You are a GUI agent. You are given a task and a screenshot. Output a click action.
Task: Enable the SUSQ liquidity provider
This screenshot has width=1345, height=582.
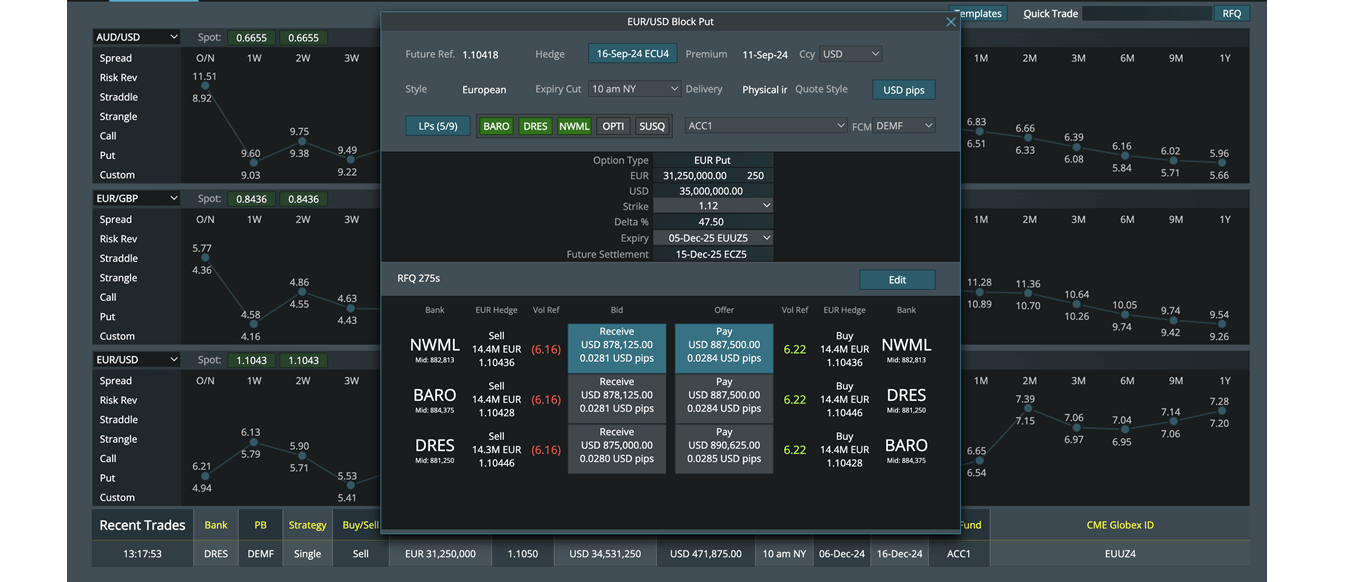(x=652, y=126)
